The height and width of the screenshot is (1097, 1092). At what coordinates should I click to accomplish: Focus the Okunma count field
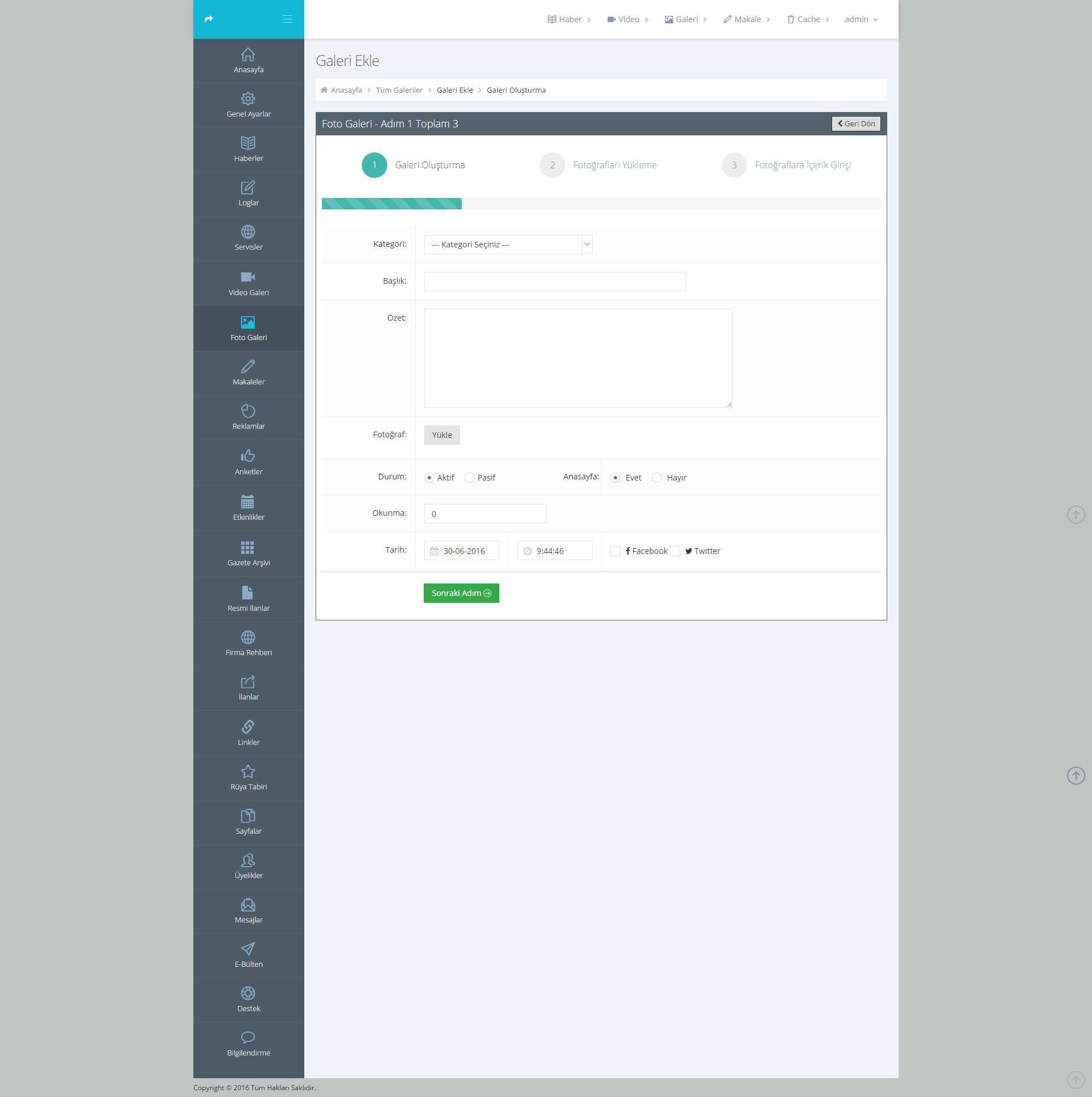pos(485,514)
